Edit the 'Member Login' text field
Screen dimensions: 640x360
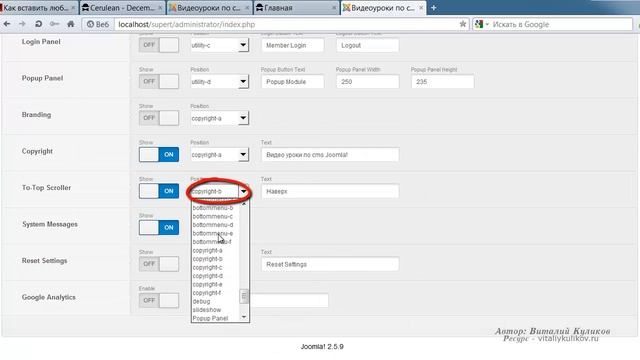(293, 45)
